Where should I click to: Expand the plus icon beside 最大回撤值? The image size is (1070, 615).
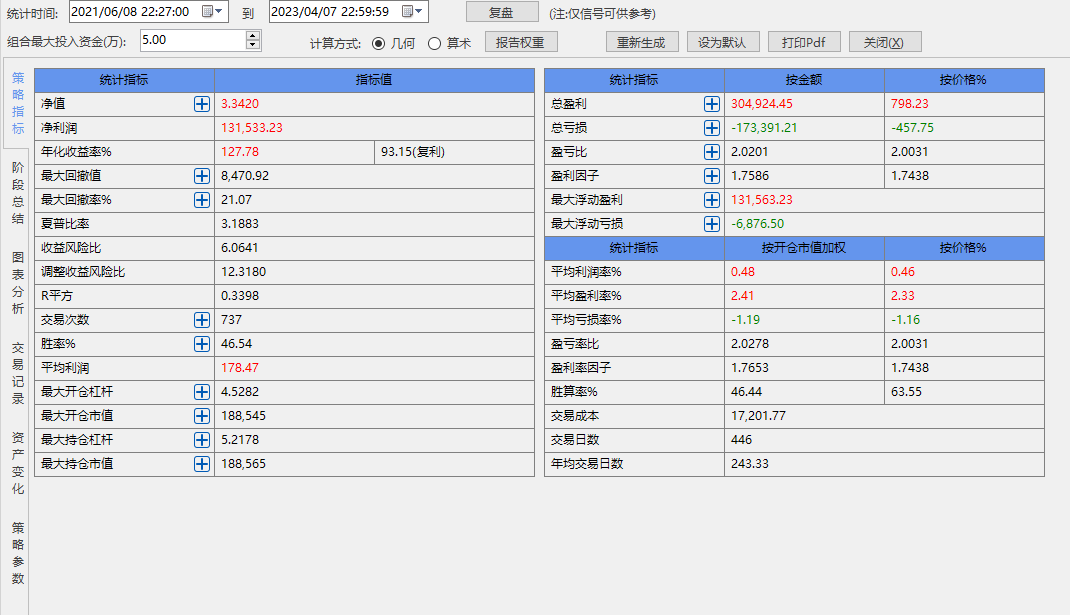(201, 175)
